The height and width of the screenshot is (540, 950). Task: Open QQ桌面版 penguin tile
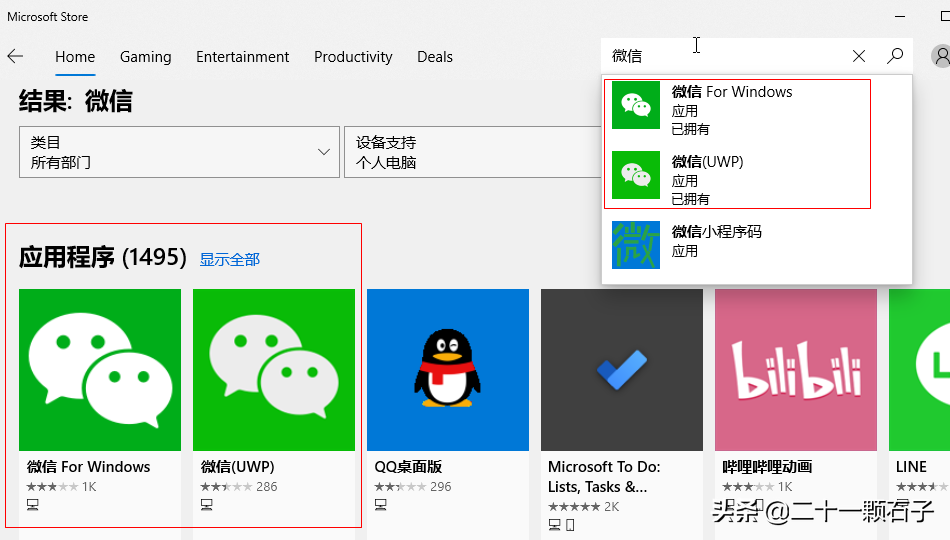pos(448,370)
